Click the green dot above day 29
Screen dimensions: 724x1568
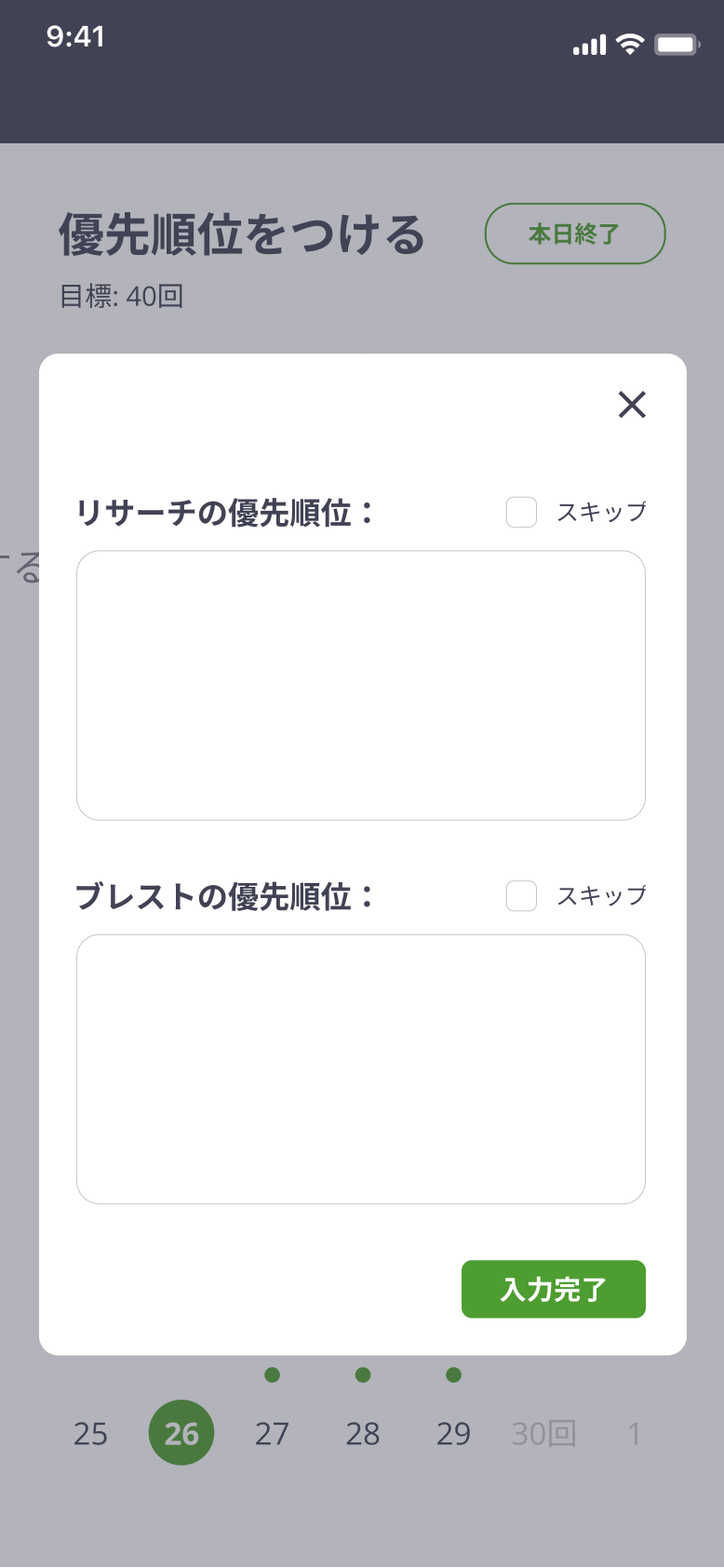453,1374
